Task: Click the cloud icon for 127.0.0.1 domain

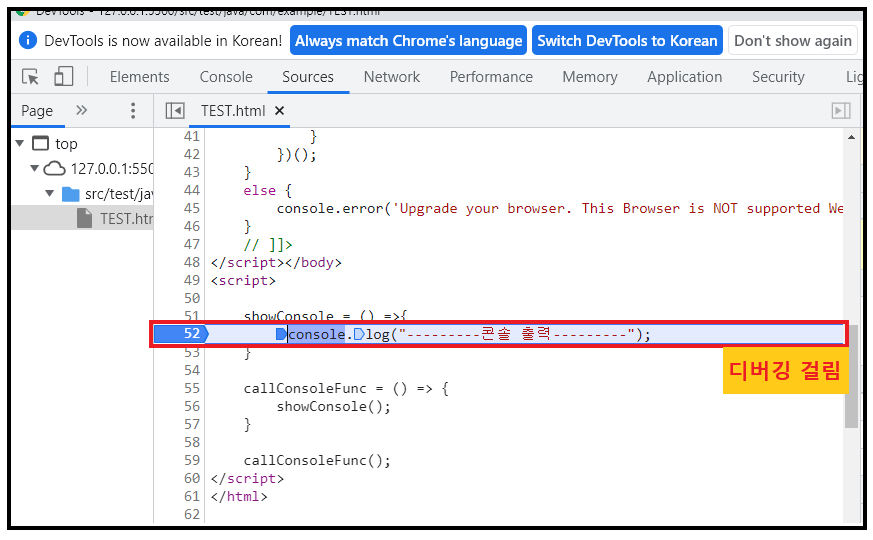Action: pos(55,168)
